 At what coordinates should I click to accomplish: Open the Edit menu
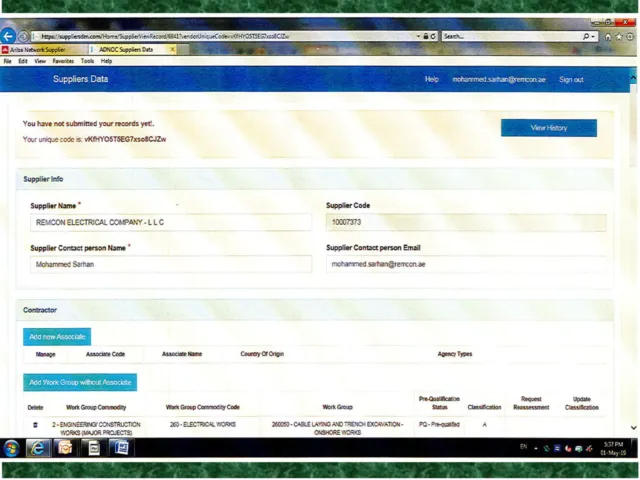(x=23, y=61)
